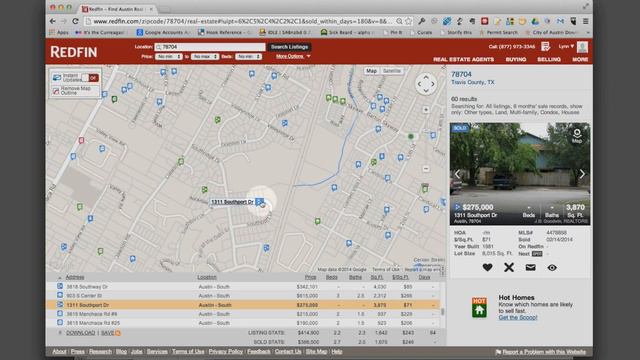Expand More Options filters
The height and width of the screenshot is (360, 640).
[293, 56]
